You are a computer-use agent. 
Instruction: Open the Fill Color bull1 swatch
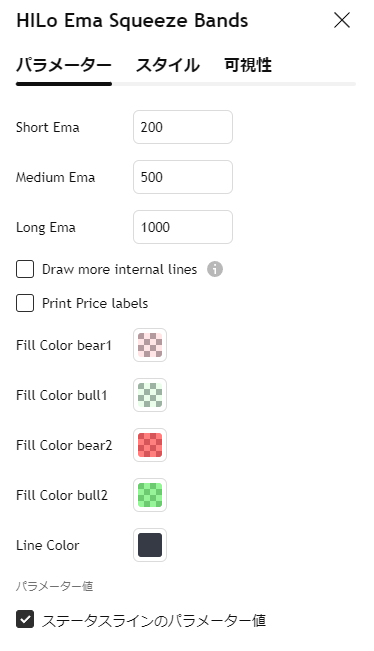click(x=150, y=395)
